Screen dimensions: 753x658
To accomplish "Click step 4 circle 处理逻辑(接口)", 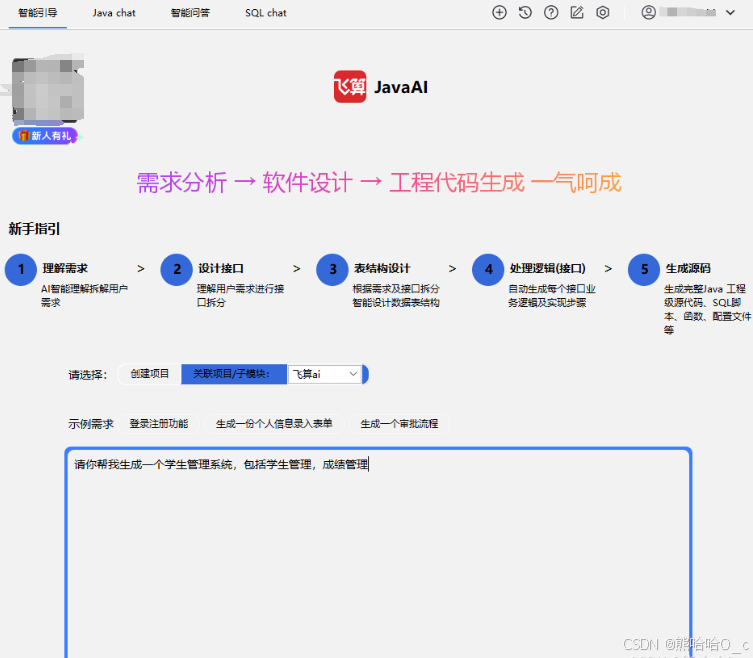I will [x=488, y=269].
